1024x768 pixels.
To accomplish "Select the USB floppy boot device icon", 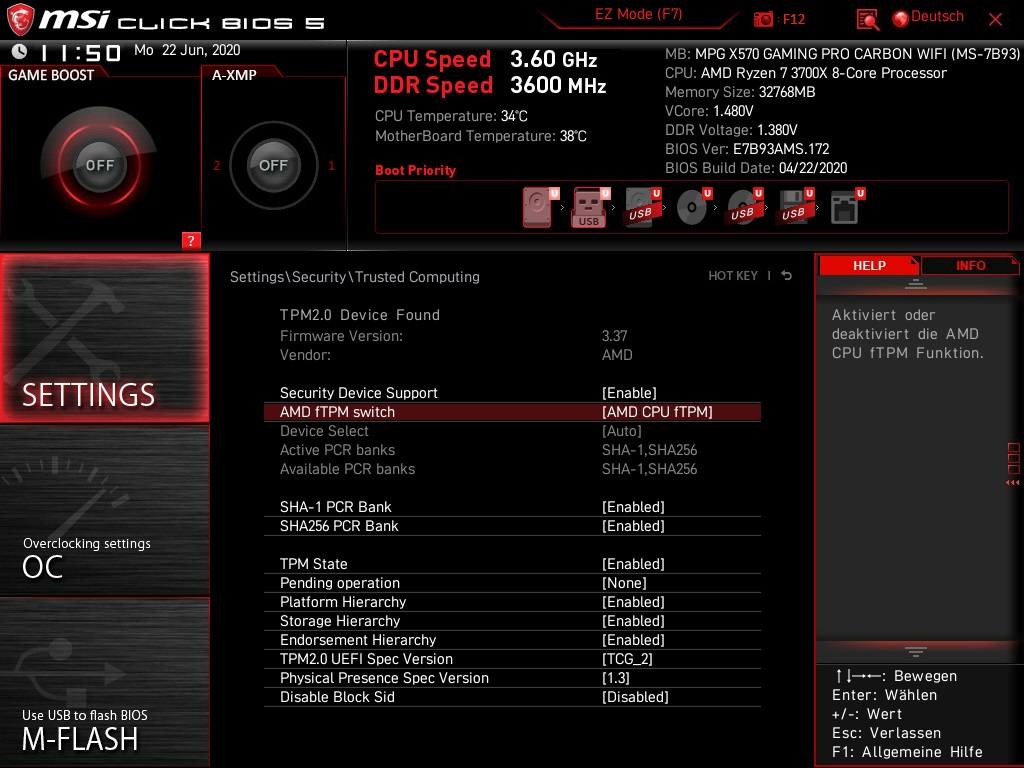I will point(795,208).
